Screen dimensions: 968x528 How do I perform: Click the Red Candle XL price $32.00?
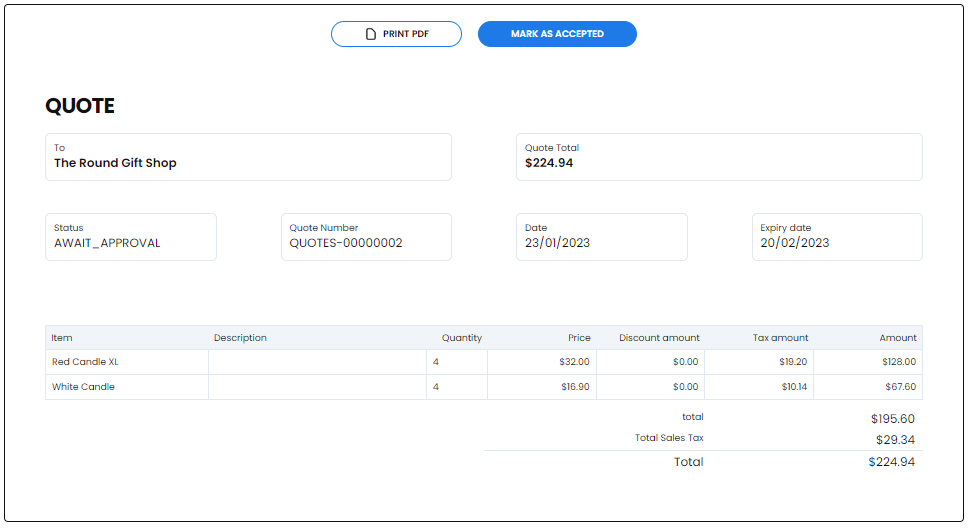[574, 362]
